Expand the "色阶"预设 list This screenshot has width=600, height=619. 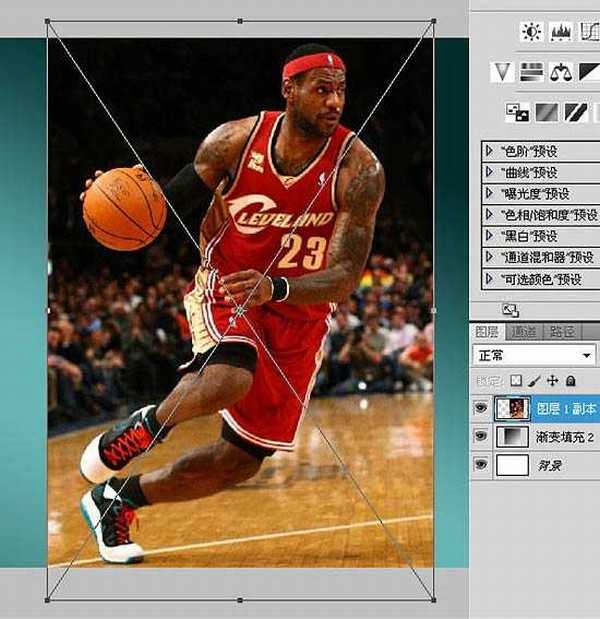tap(489, 151)
